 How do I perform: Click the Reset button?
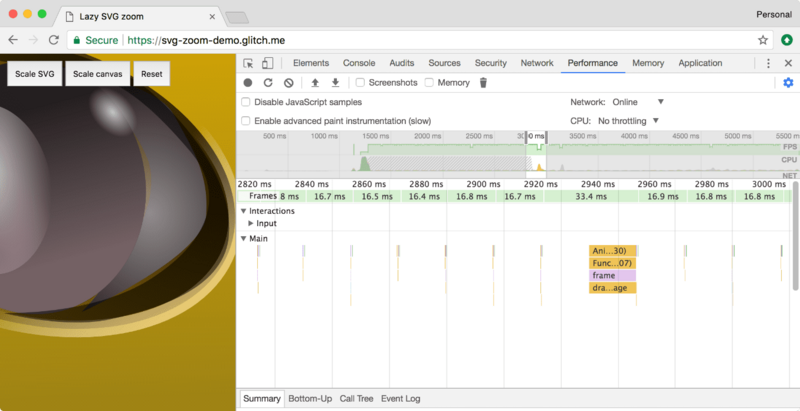(x=152, y=74)
